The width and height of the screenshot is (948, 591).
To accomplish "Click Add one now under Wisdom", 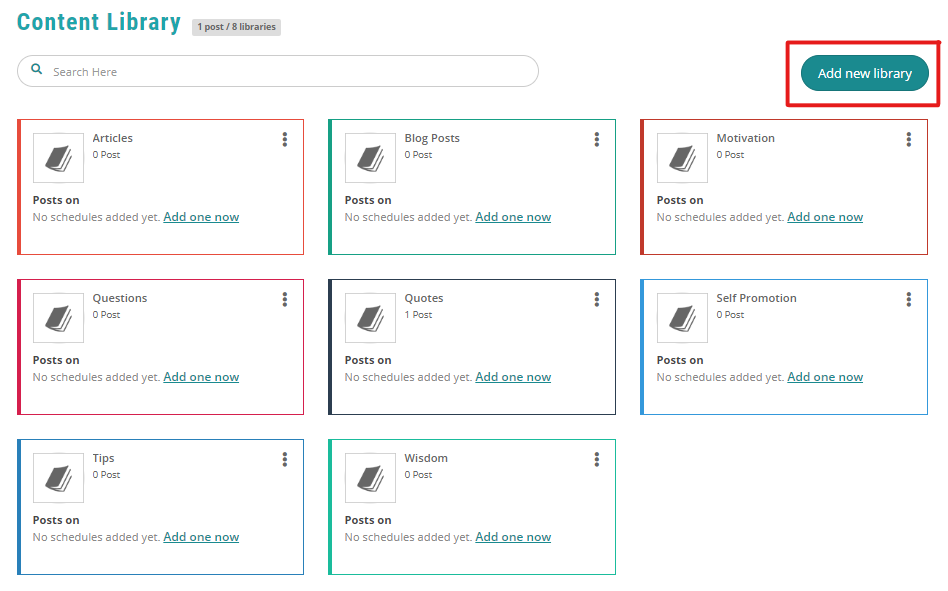I will pos(513,537).
